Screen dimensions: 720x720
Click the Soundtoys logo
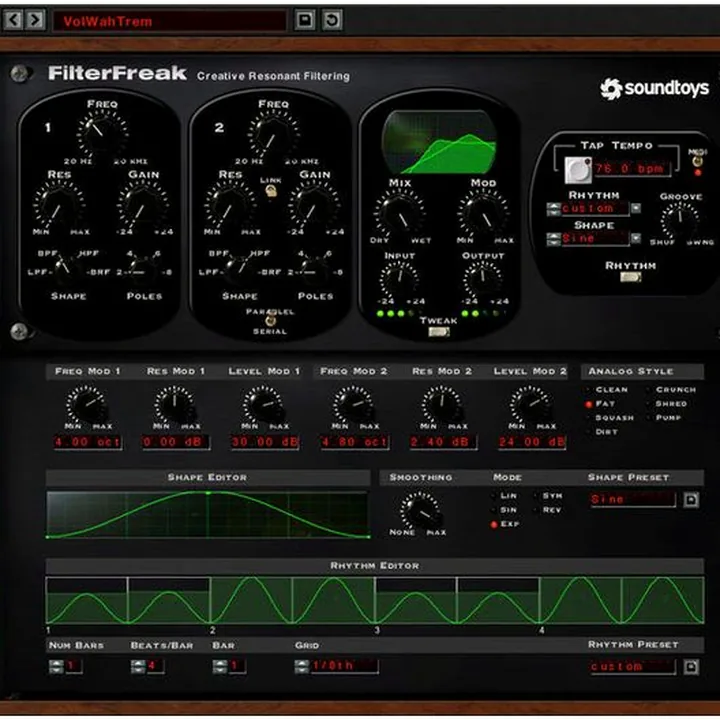point(655,88)
